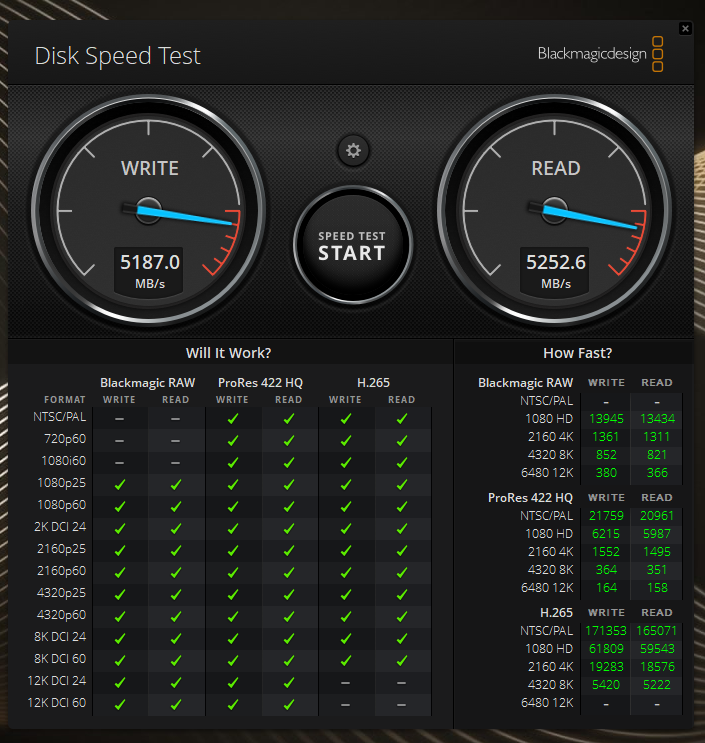The image size is (705, 743).
Task: Click ProRes 422 HQ 2160 4K read value 1495
Action: pyautogui.click(x=657, y=552)
